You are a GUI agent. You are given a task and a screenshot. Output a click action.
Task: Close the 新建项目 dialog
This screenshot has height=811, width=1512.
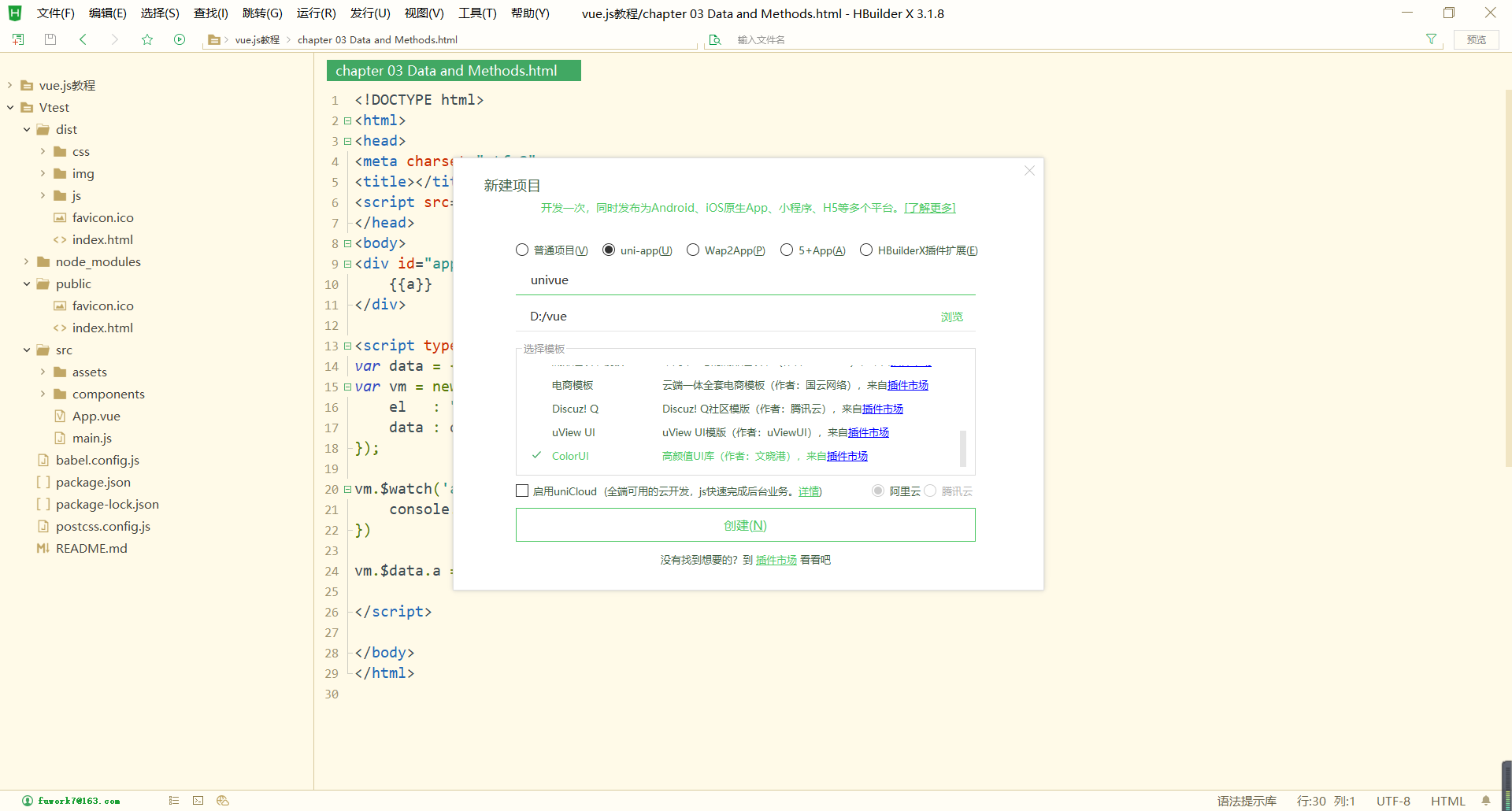(1029, 171)
